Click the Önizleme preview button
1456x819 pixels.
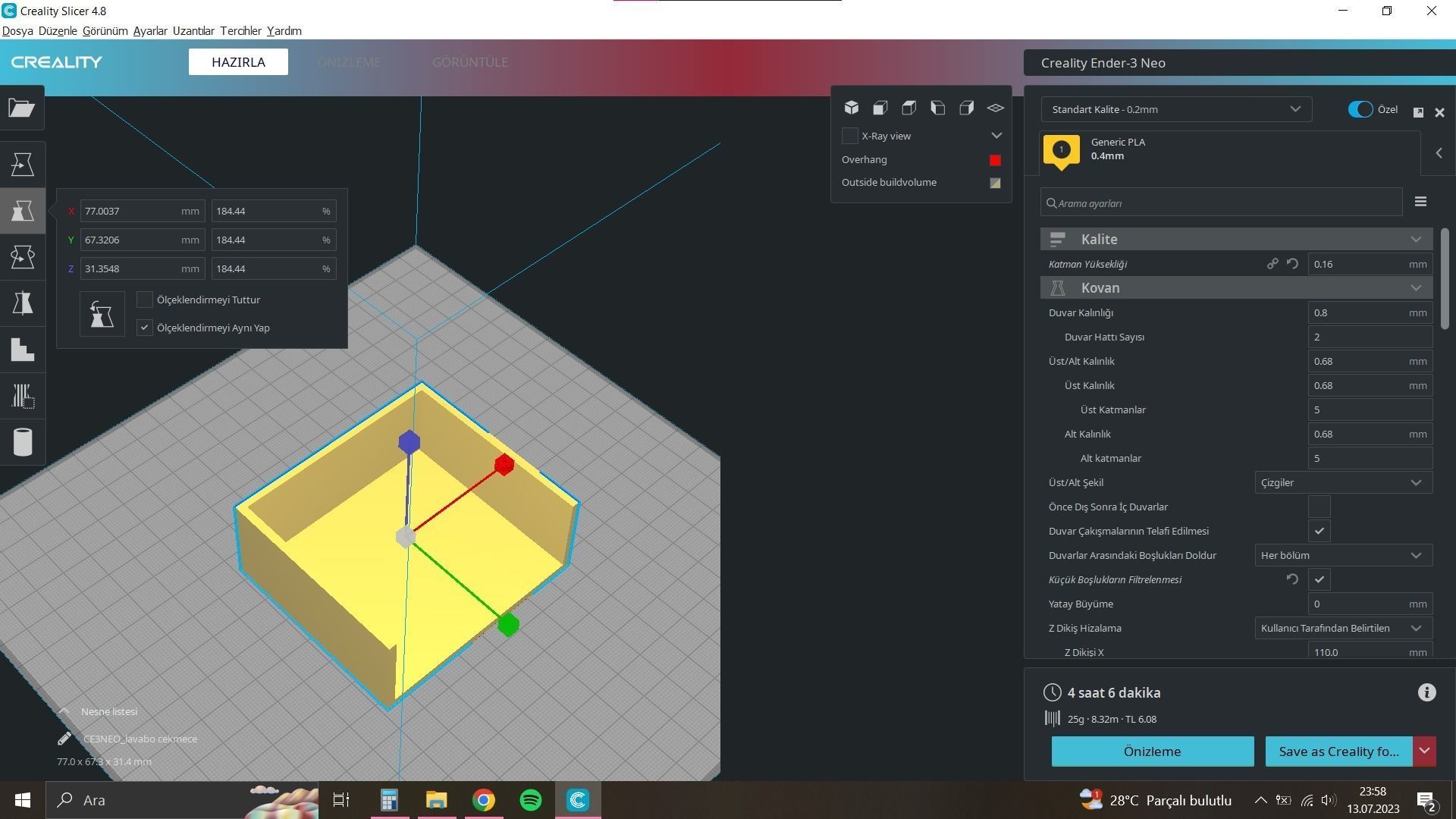(x=1152, y=752)
